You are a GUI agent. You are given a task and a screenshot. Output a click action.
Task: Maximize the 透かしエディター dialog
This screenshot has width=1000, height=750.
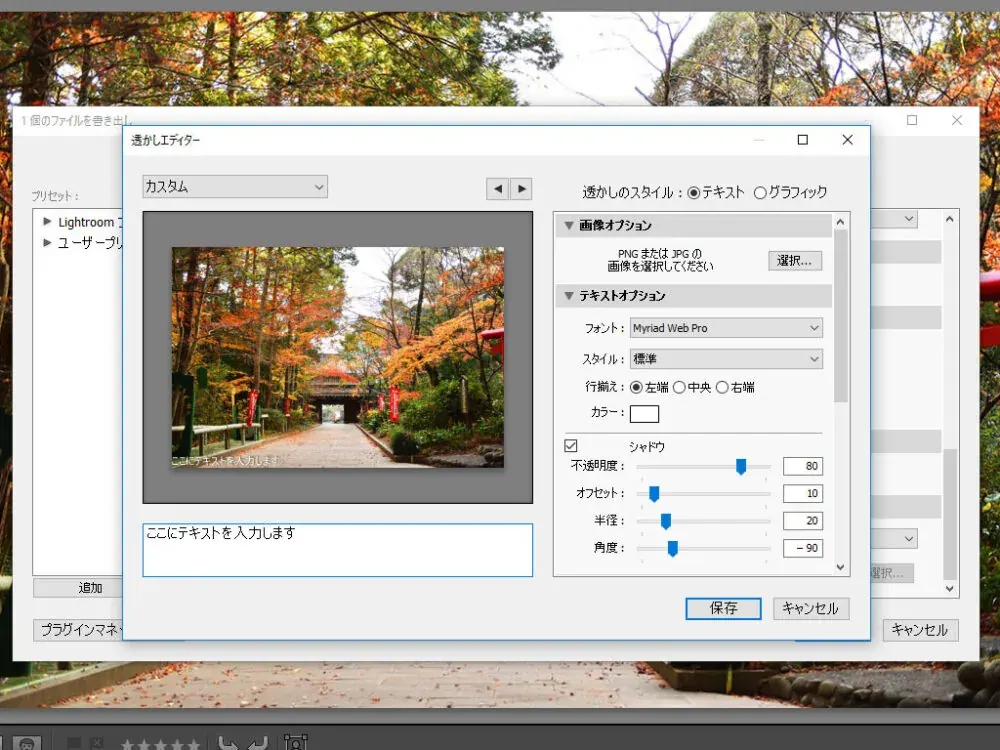point(803,140)
